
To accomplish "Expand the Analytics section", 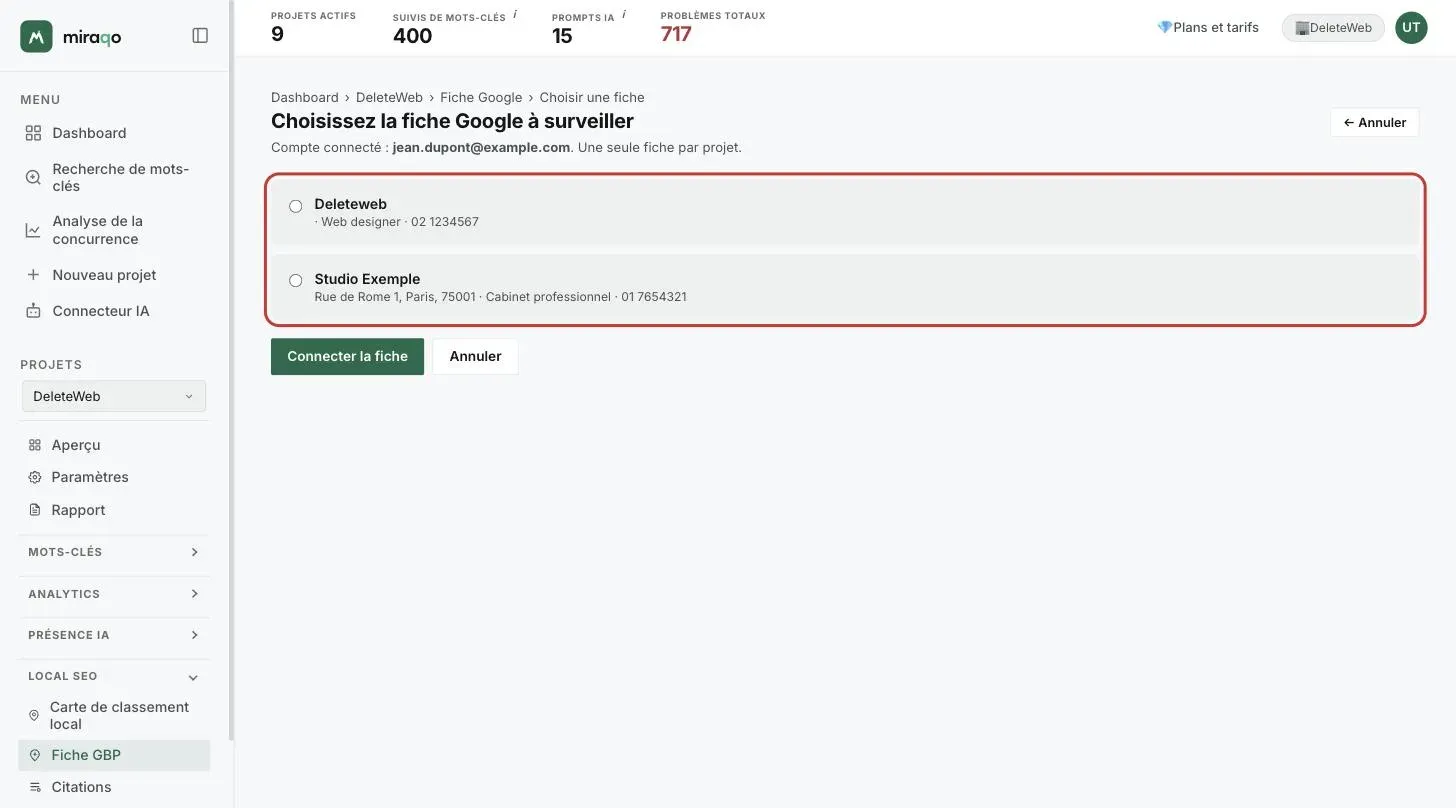I will tap(114, 594).
